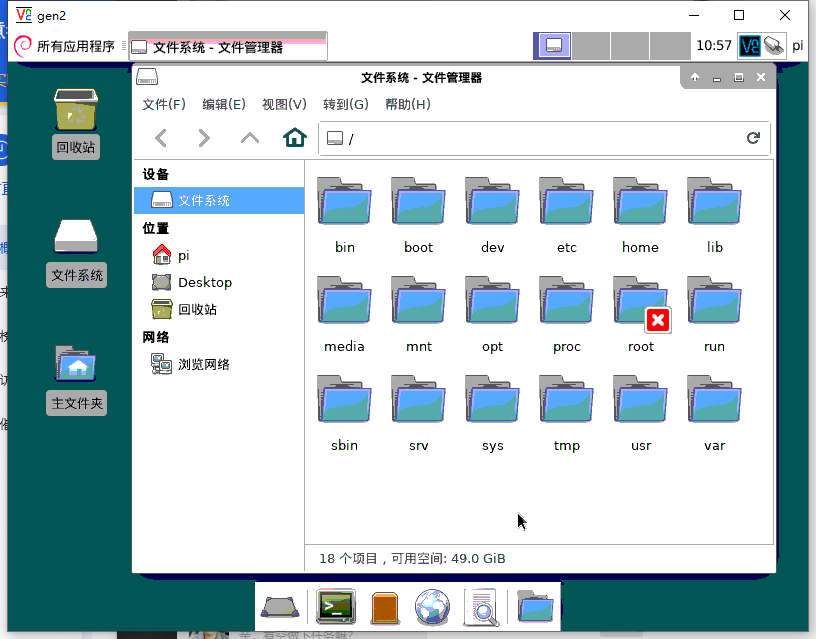This screenshot has width=816, height=639.
Task: Click the mnt folder icon
Action: [x=418, y=300]
